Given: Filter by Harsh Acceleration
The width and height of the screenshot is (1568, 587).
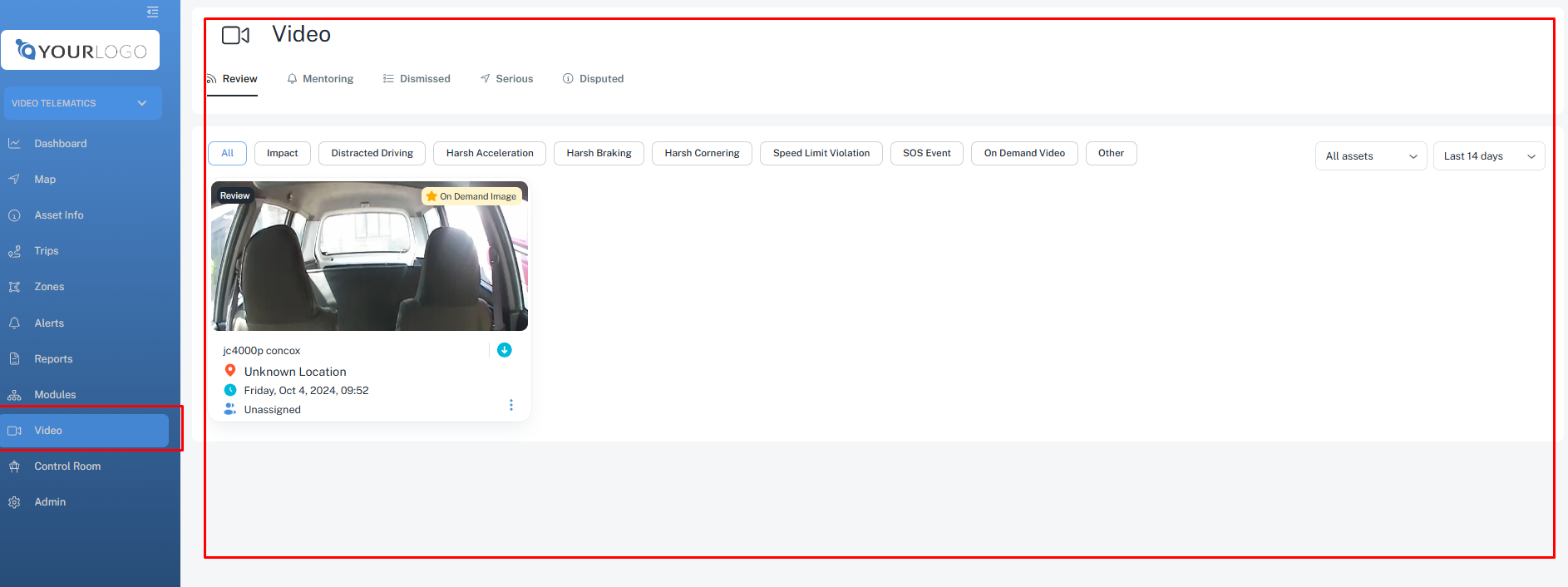Looking at the screenshot, I should click(490, 153).
